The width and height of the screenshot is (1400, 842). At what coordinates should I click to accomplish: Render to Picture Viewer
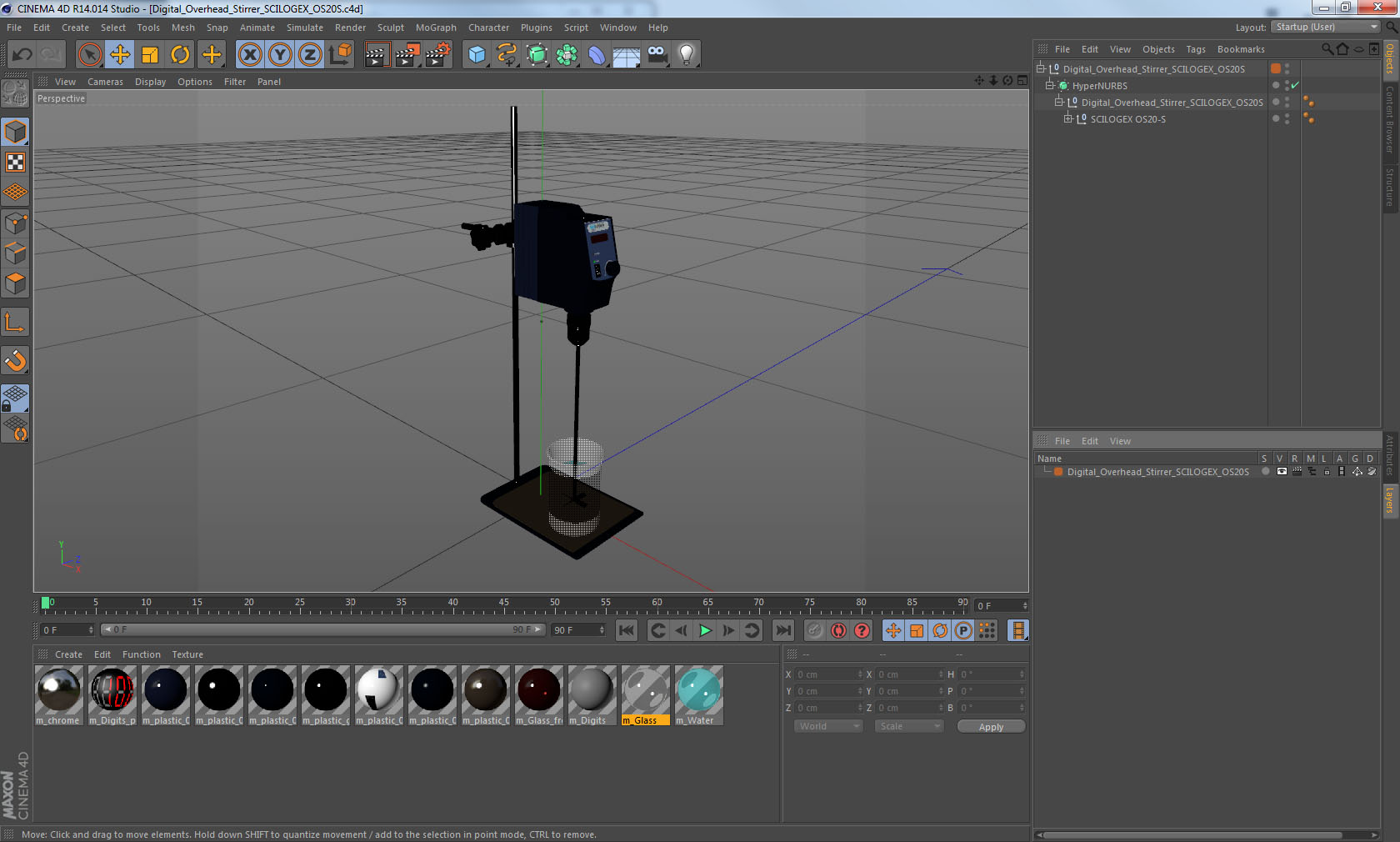click(407, 55)
